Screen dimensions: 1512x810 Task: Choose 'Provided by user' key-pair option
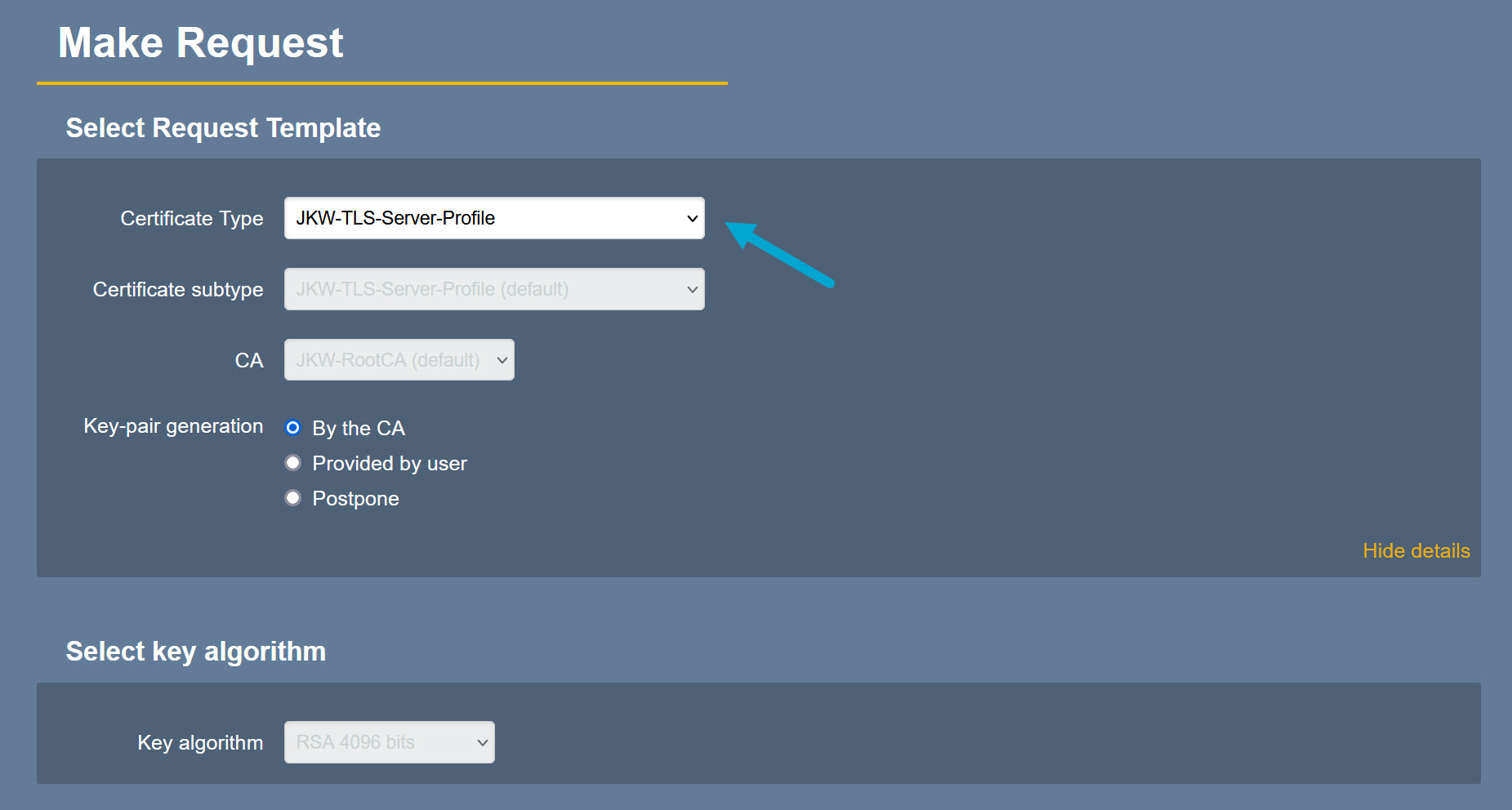click(x=293, y=463)
